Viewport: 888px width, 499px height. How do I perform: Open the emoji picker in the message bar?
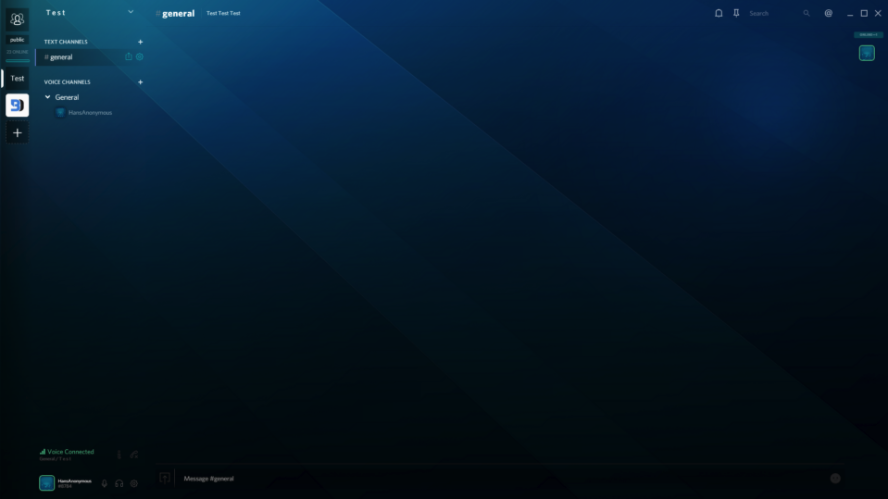(x=835, y=478)
